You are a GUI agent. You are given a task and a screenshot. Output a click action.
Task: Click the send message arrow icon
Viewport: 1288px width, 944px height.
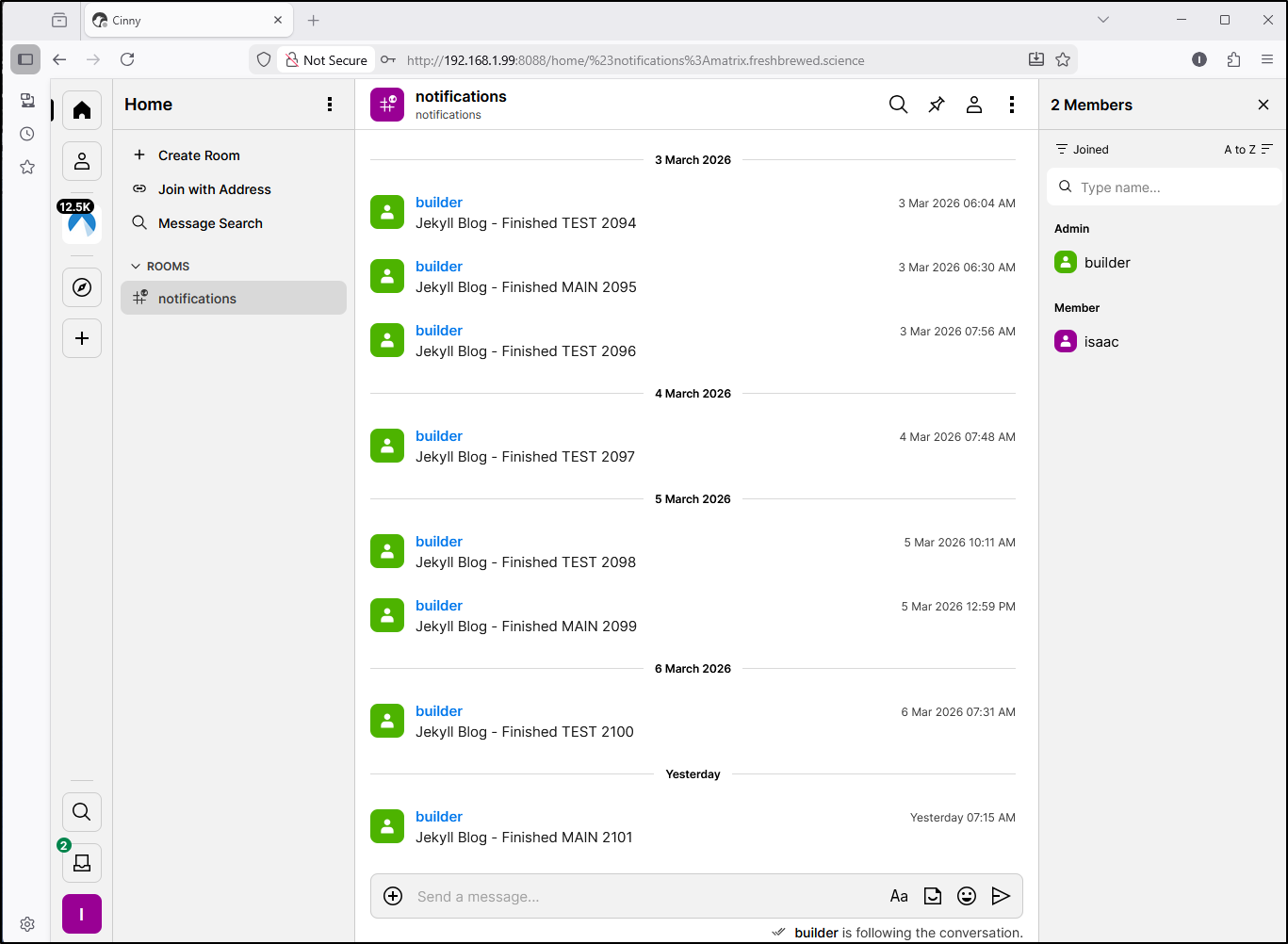[x=1001, y=896]
